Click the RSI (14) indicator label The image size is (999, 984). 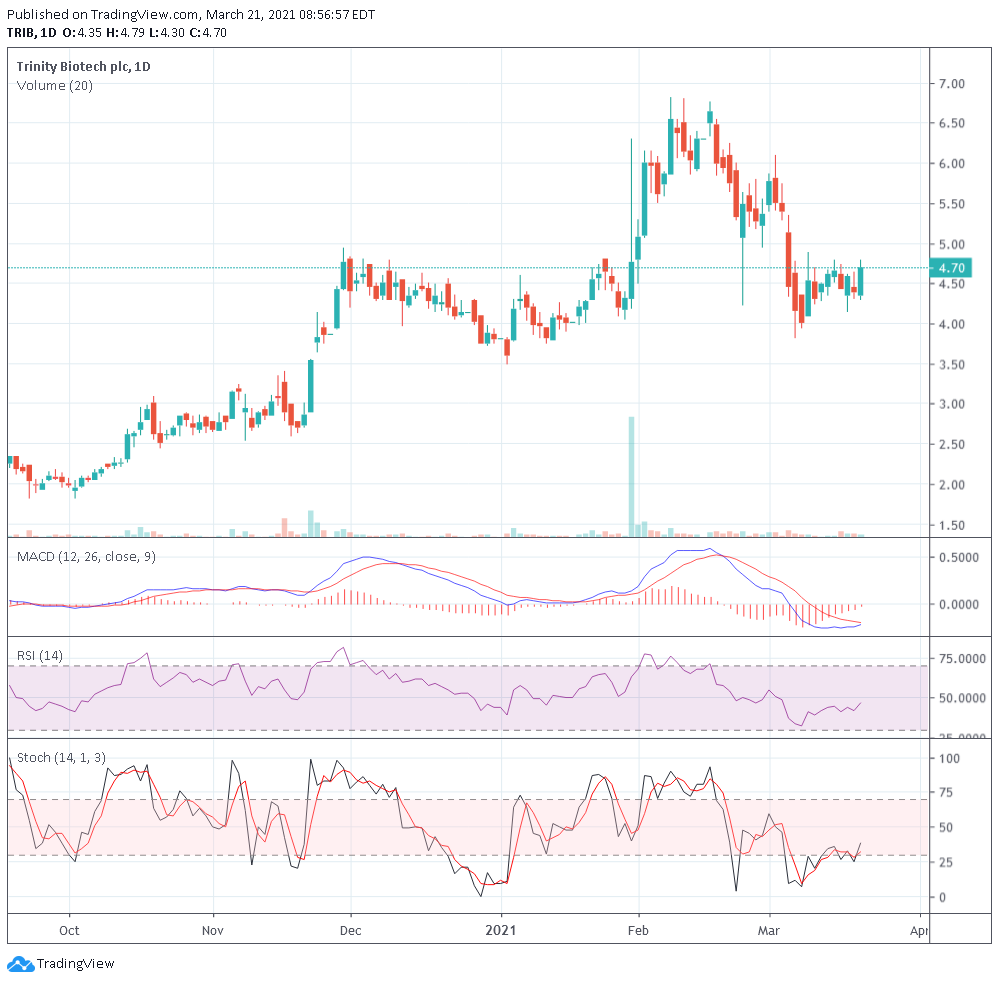pos(40,655)
